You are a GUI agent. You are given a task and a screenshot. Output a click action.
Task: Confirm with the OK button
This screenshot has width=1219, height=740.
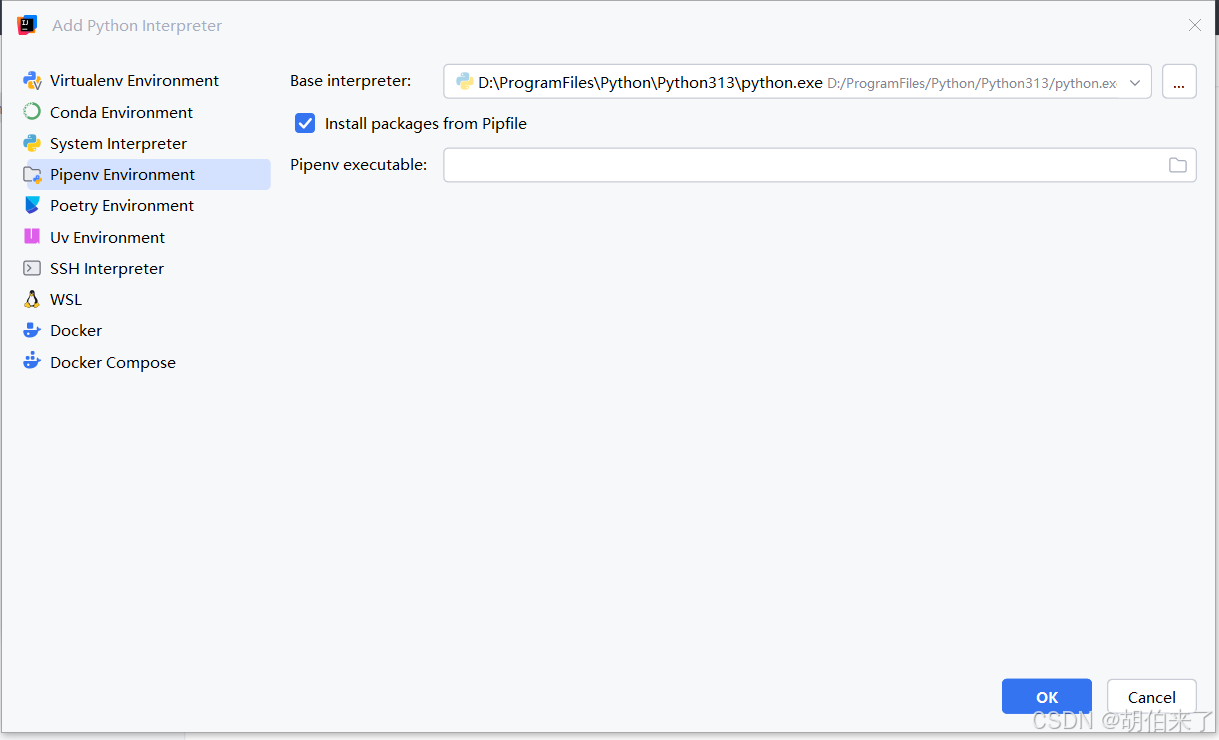point(1047,697)
